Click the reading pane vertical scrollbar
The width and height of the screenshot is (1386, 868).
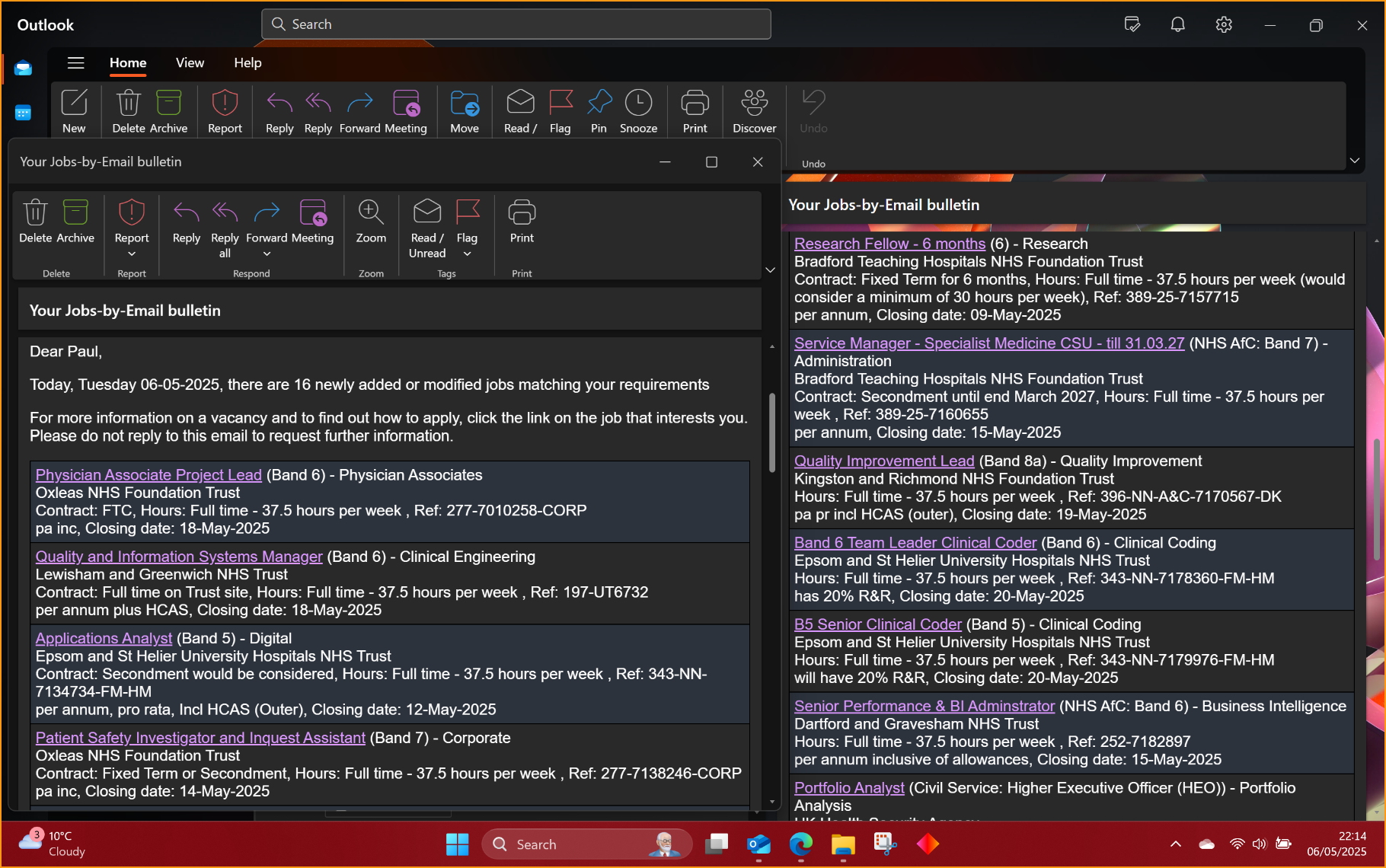tap(1375, 499)
